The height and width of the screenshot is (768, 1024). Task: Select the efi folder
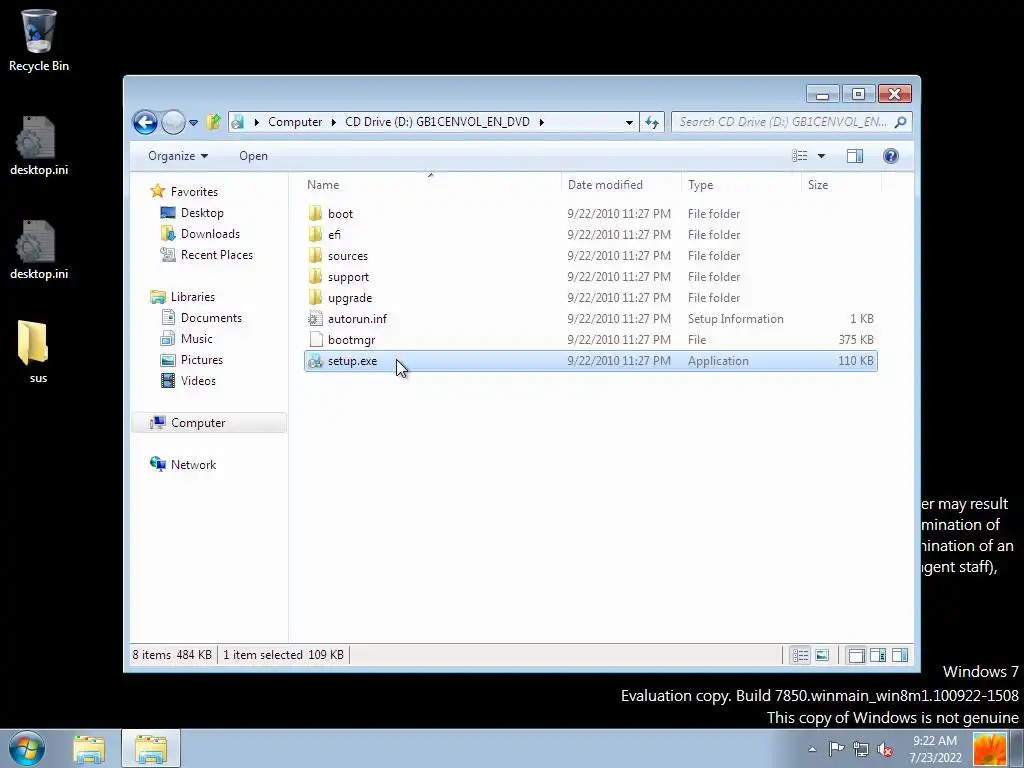(x=590, y=234)
